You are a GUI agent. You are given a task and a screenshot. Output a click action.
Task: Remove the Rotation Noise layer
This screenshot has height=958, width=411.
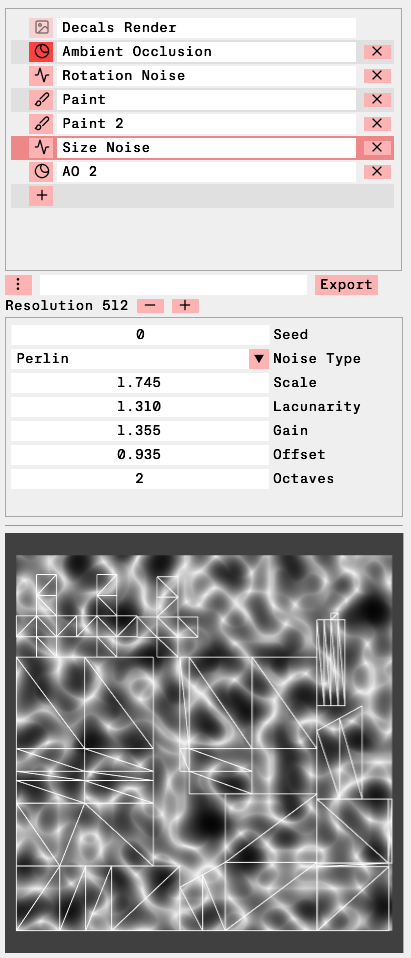(x=377, y=76)
